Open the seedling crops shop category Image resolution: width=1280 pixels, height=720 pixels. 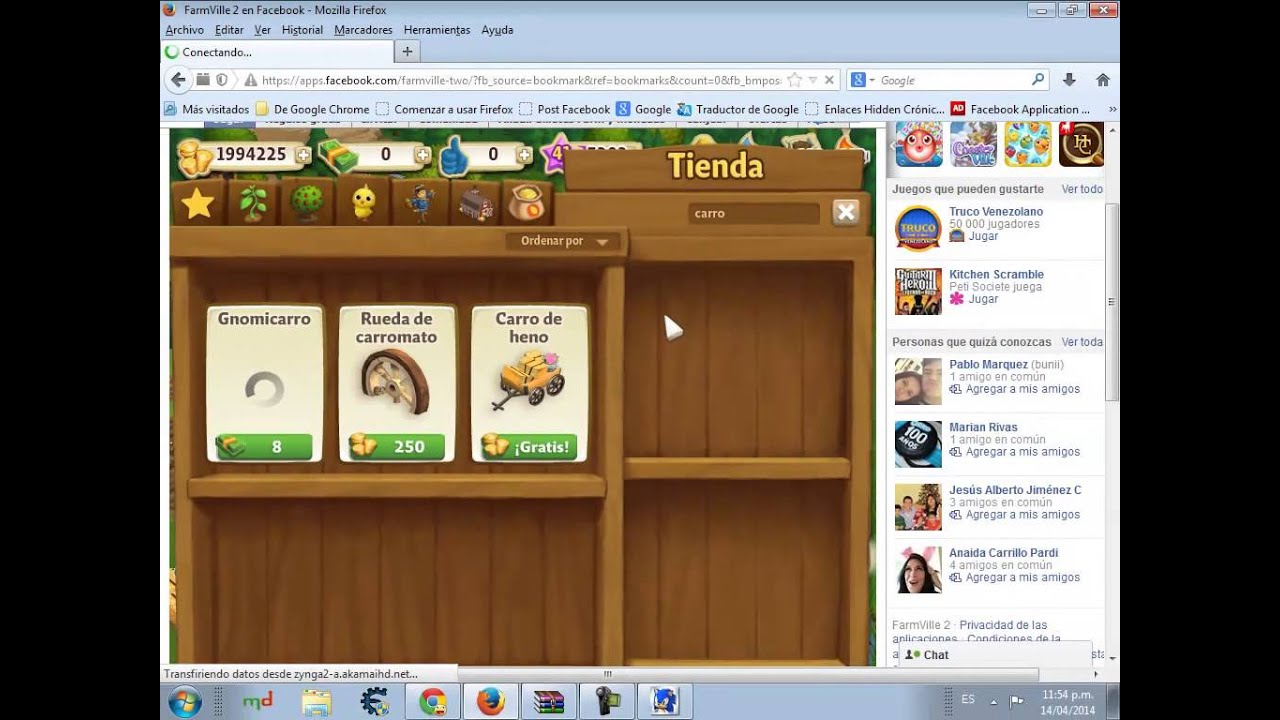[252, 203]
